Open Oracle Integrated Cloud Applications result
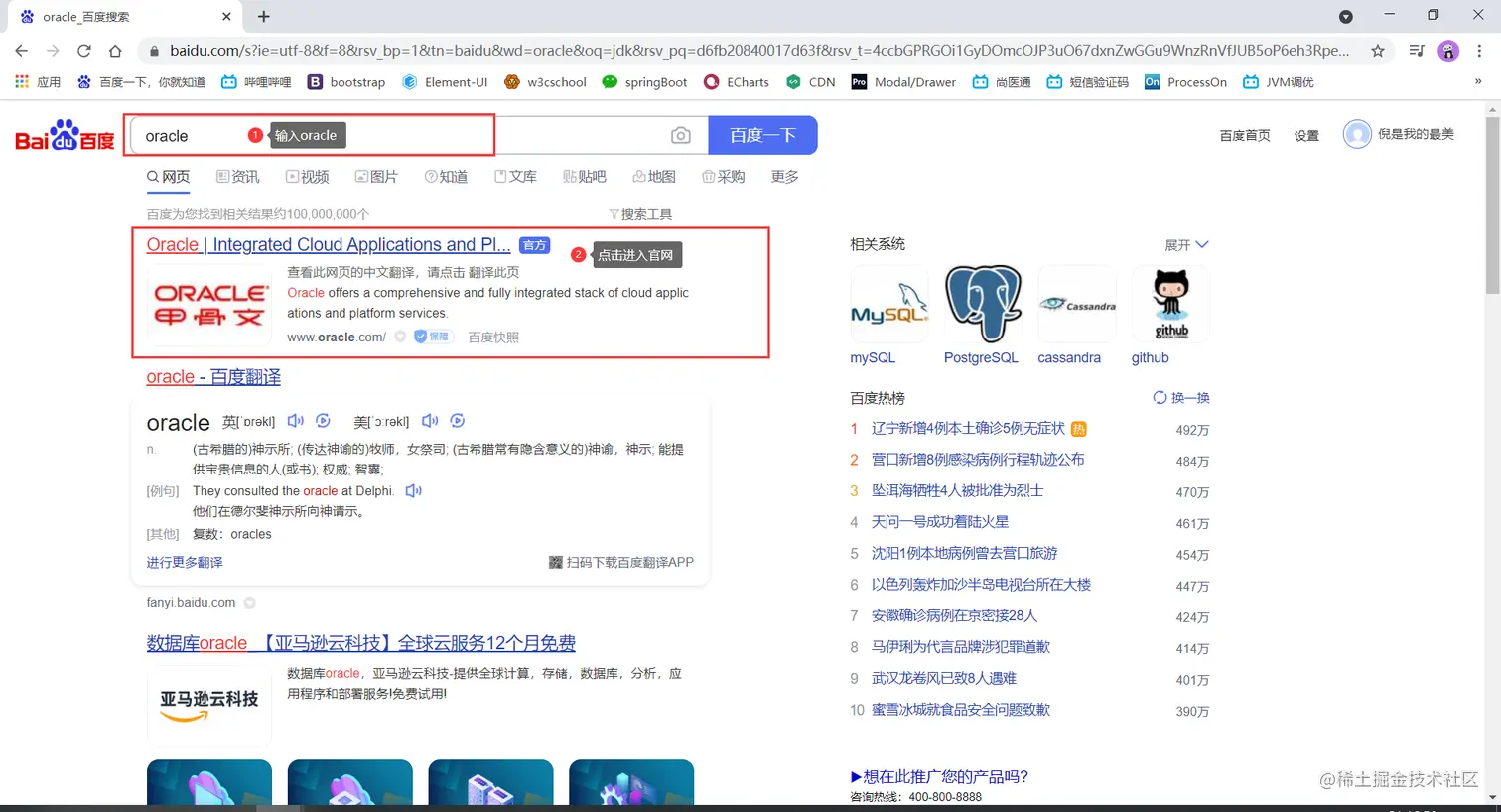1501x812 pixels. (329, 245)
